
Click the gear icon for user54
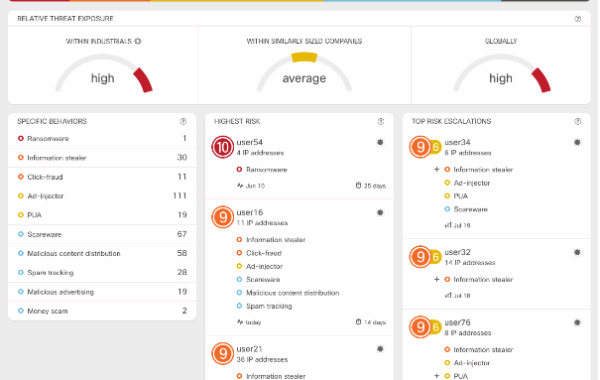coord(380,142)
